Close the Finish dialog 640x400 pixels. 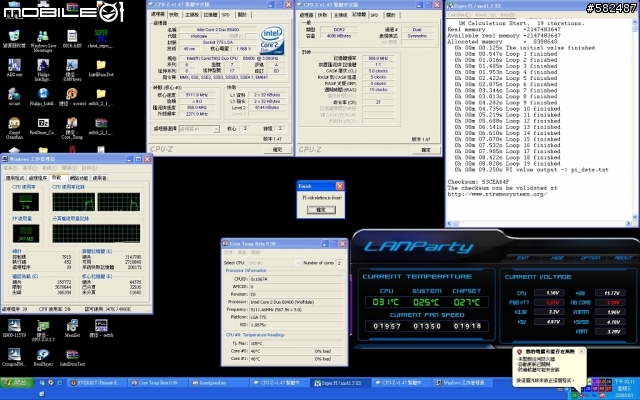click(x=340, y=186)
